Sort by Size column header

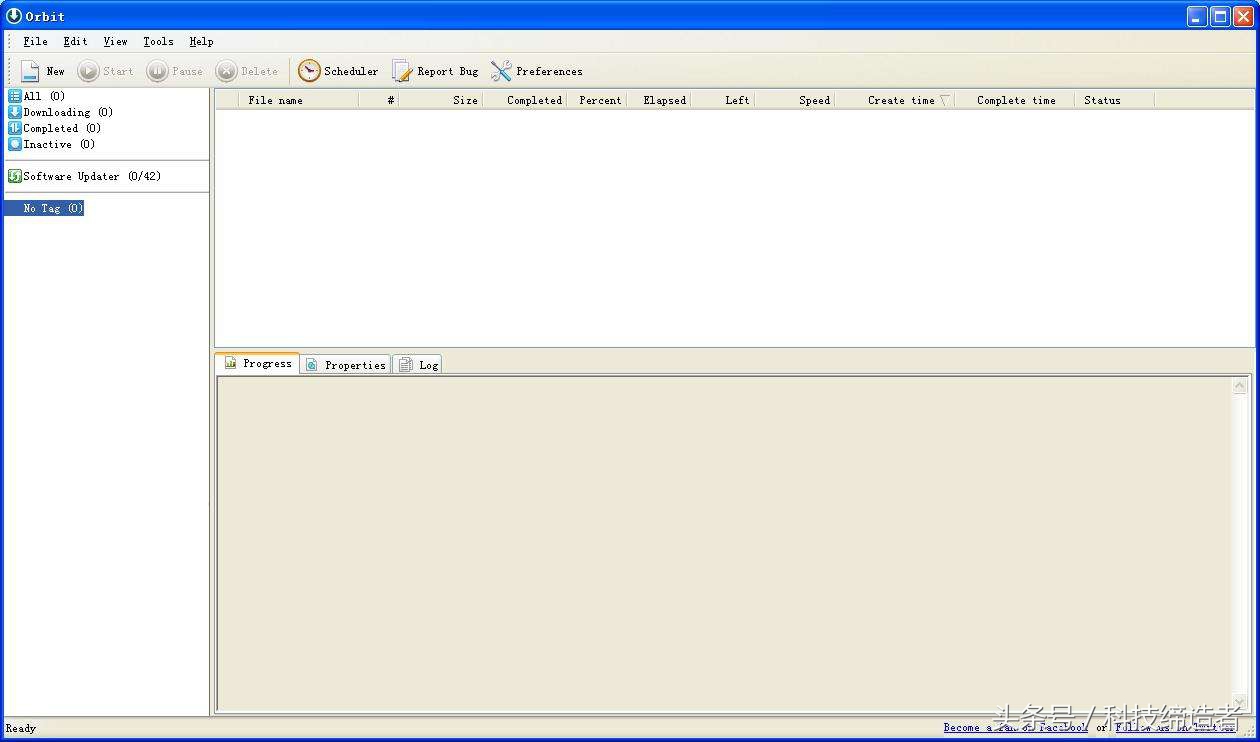tap(441, 100)
